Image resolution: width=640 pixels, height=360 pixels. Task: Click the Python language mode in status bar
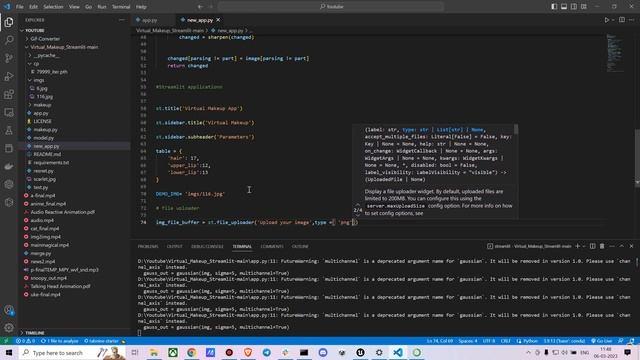pos(527,341)
